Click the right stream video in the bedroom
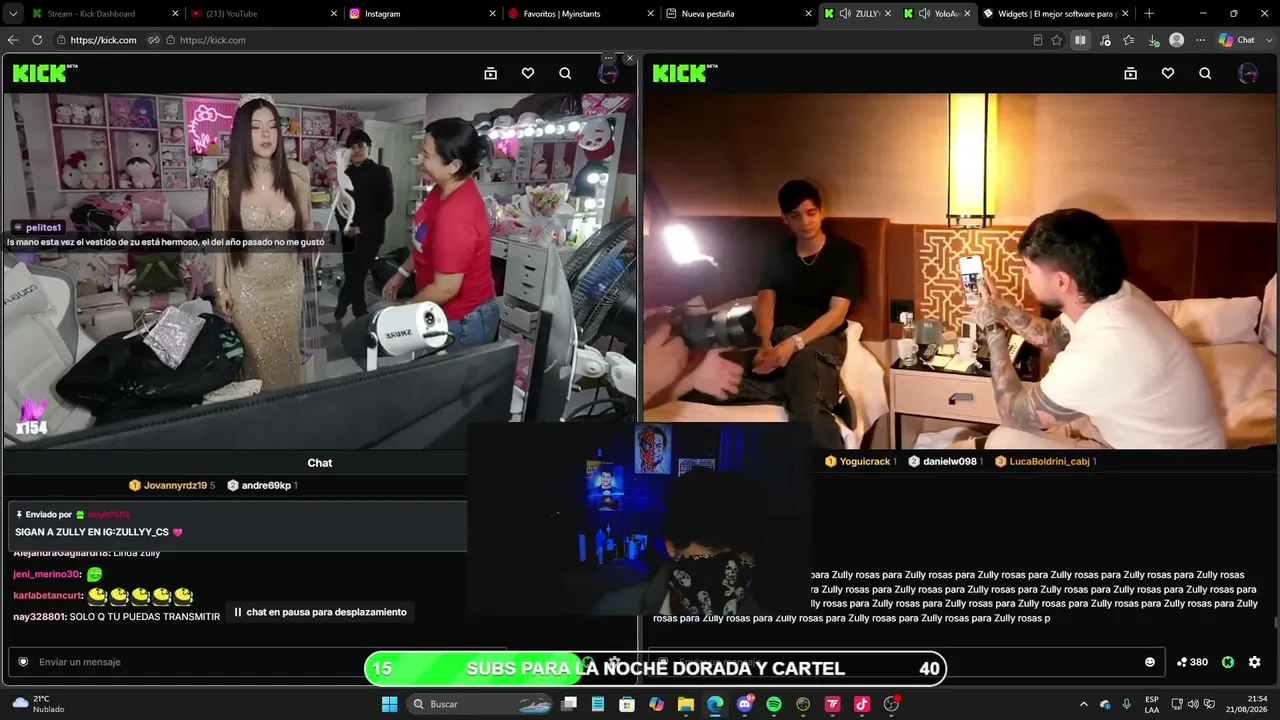This screenshot has height=720, width=1280. coord(960,271)
